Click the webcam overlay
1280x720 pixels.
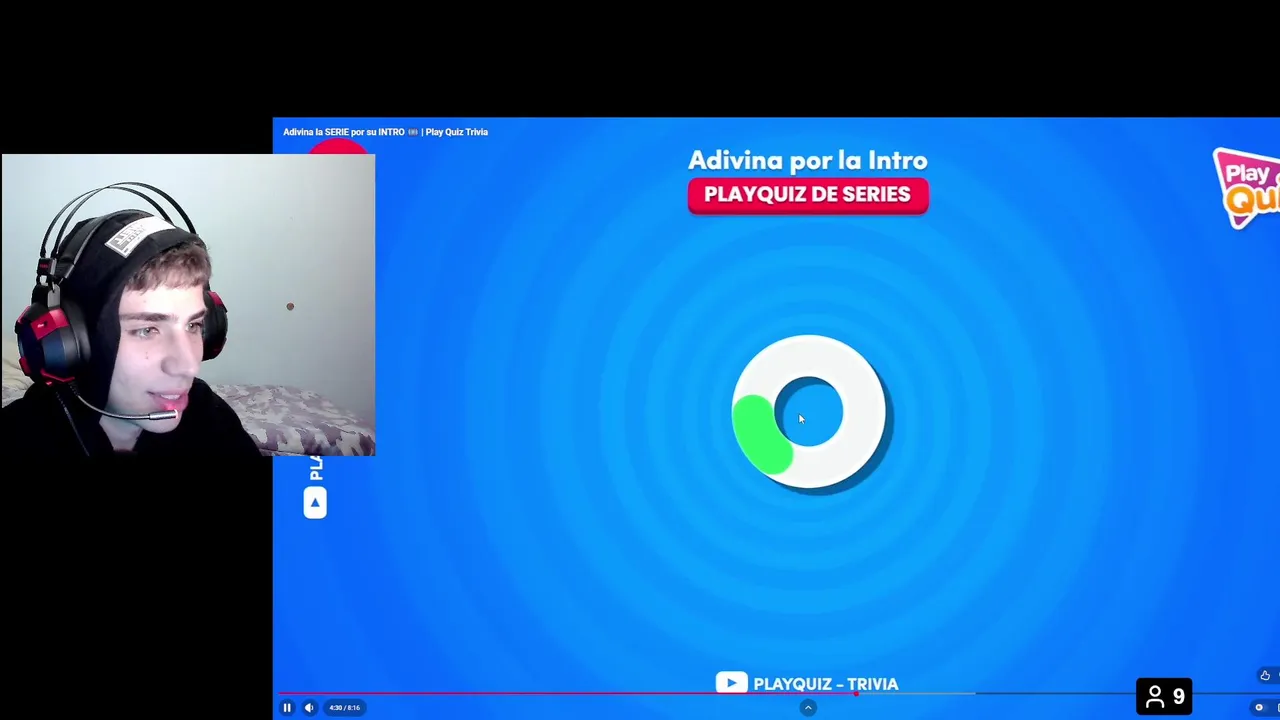(x=188, y=305)
